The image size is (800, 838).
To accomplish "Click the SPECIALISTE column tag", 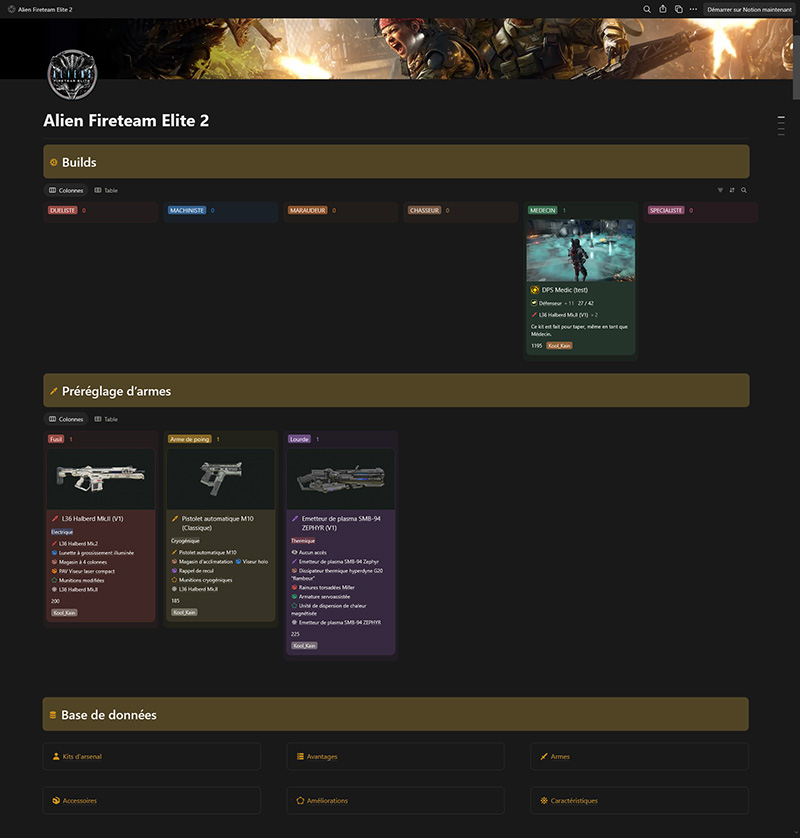I will pyautogui.click(x=666, y=210).
